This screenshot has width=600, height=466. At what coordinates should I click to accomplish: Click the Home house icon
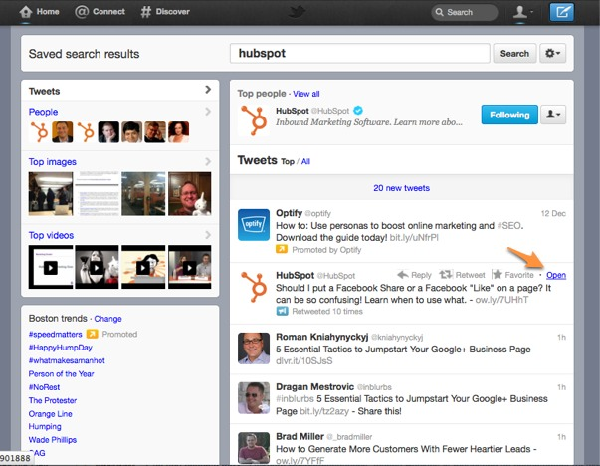click(26, 12)
